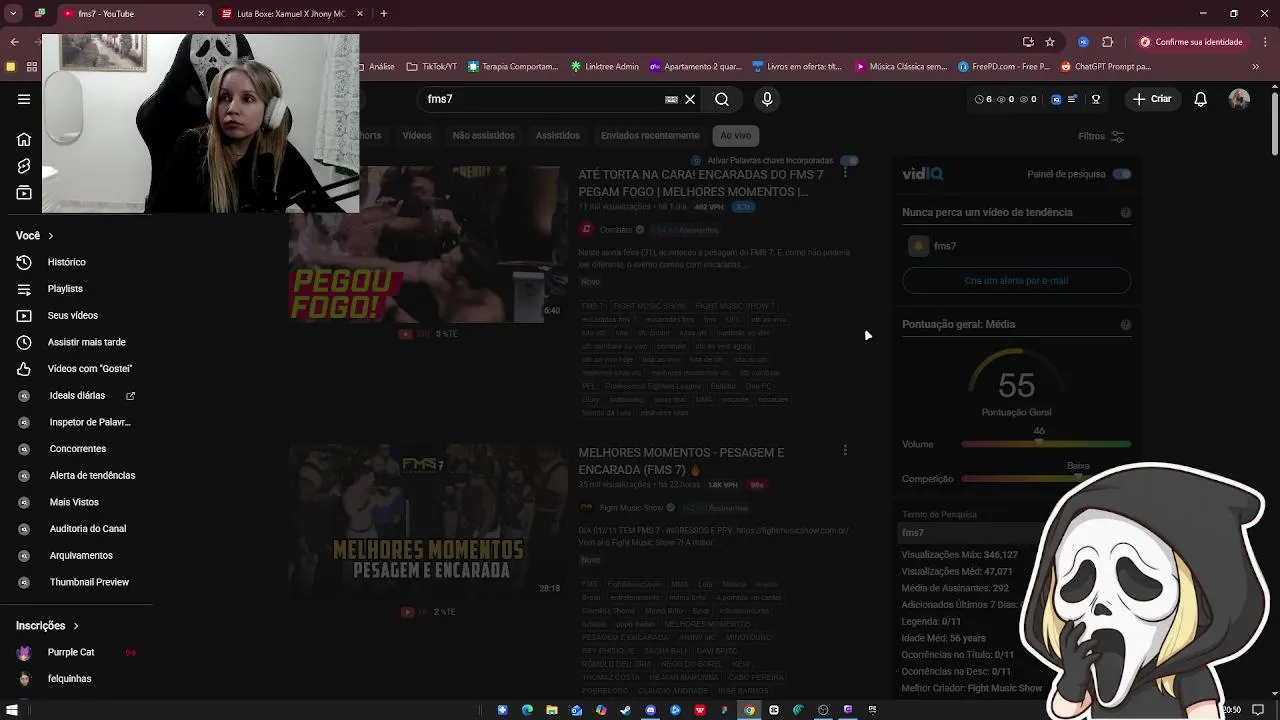Viewport: 1280px width, 720px height.
Task: Bookmark this page with the star
Action: point(1050,42)
